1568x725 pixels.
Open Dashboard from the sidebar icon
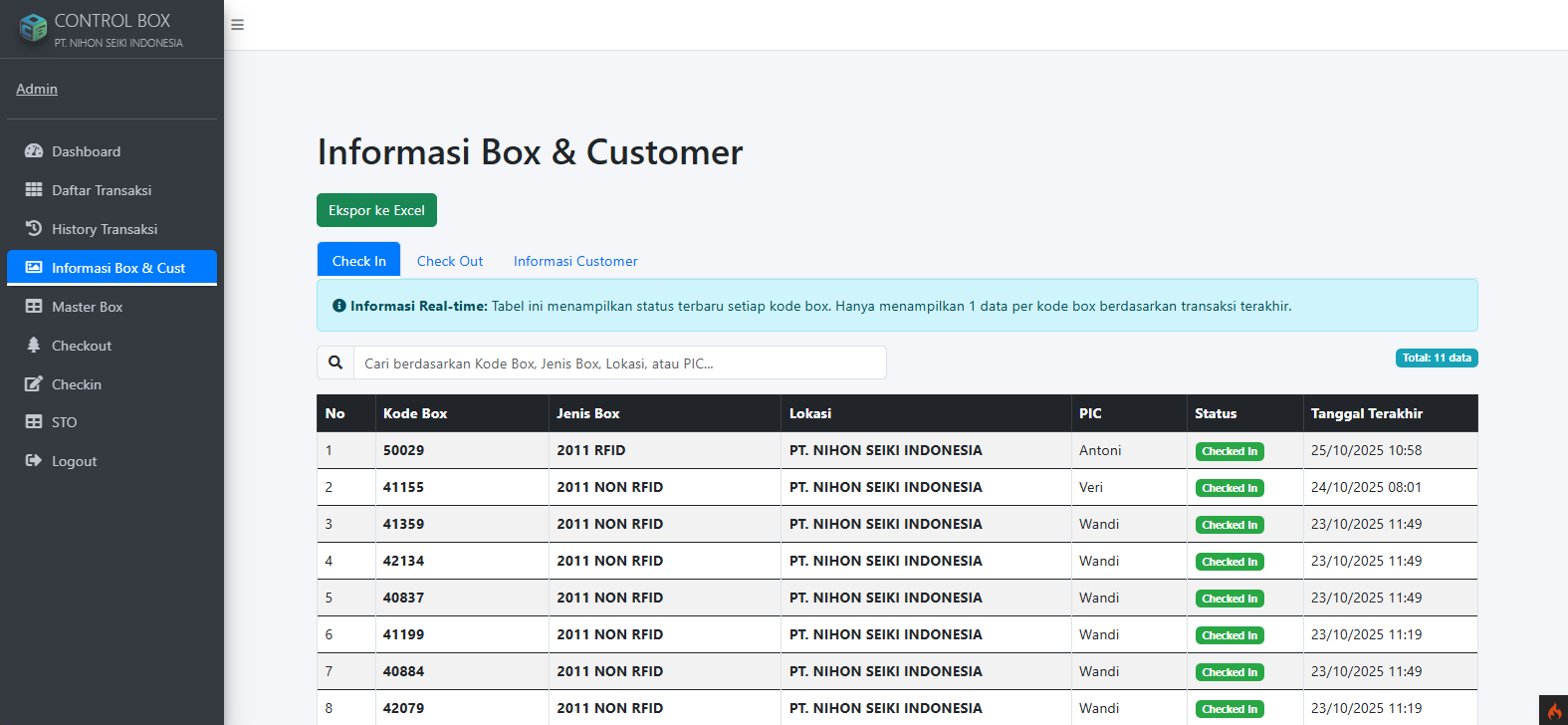click(34, 151)
